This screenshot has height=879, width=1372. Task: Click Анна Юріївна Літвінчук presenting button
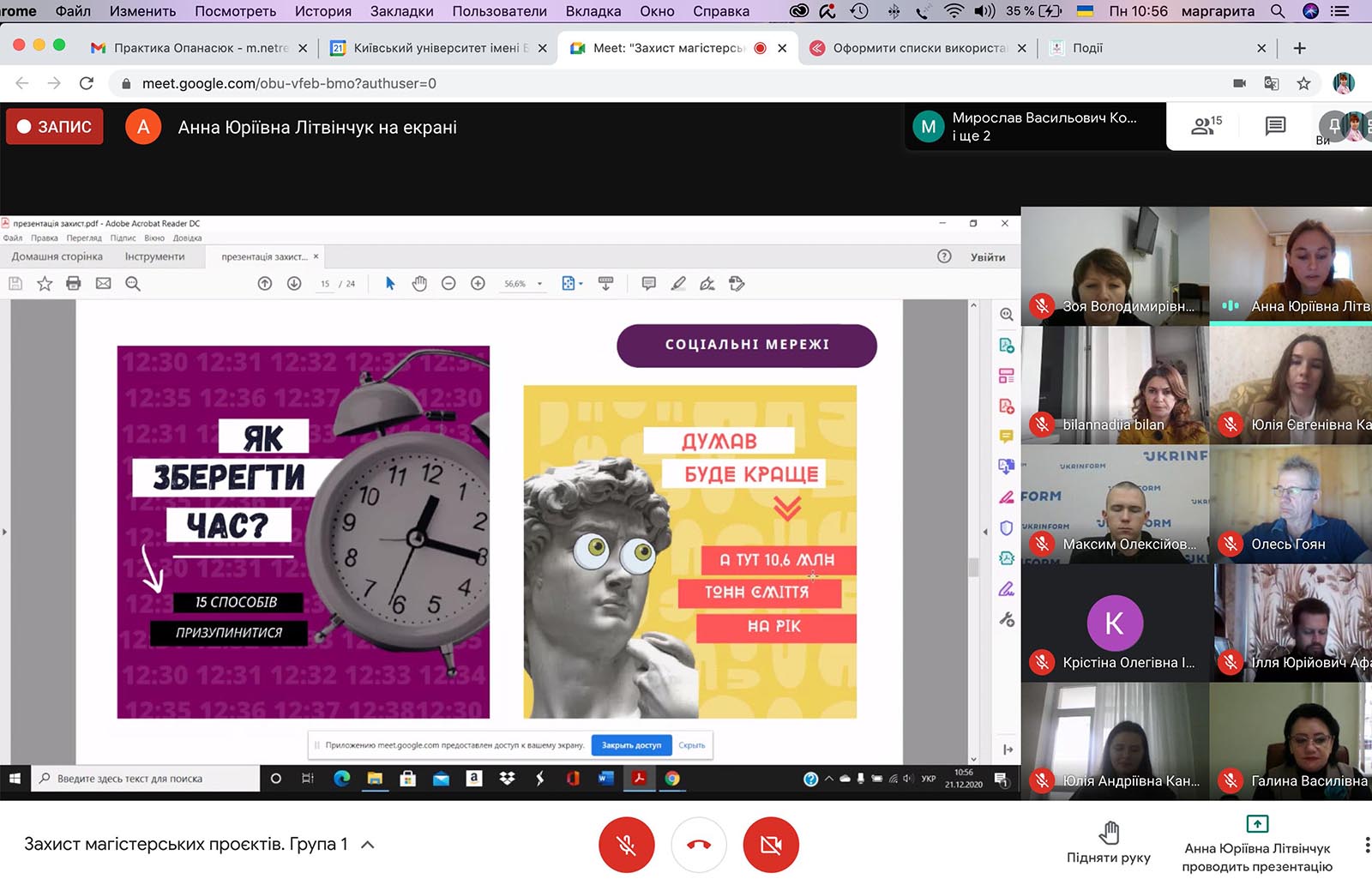click(x=1256, y=845)
